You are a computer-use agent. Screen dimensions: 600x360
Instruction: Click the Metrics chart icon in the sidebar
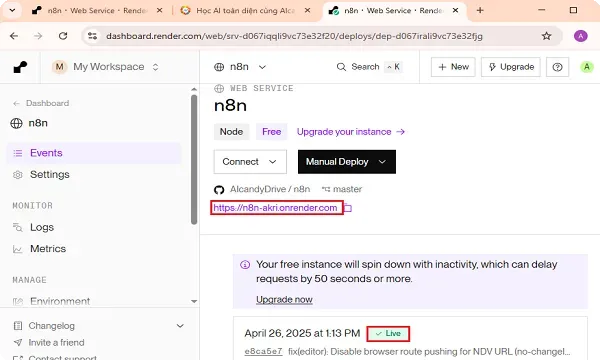coord(18,249)
